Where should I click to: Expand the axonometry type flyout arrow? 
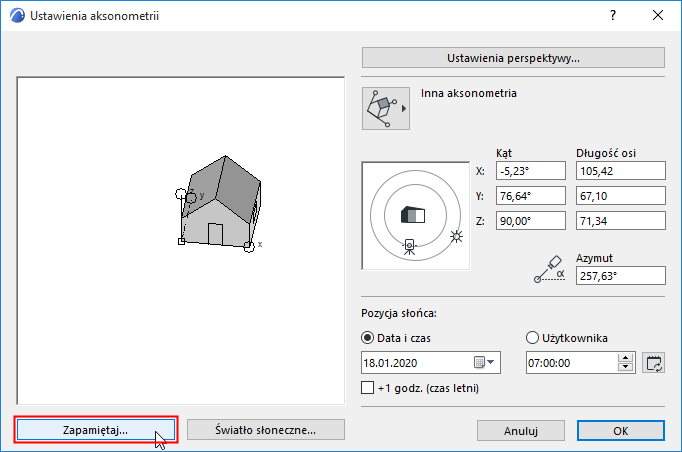point(404,109)
